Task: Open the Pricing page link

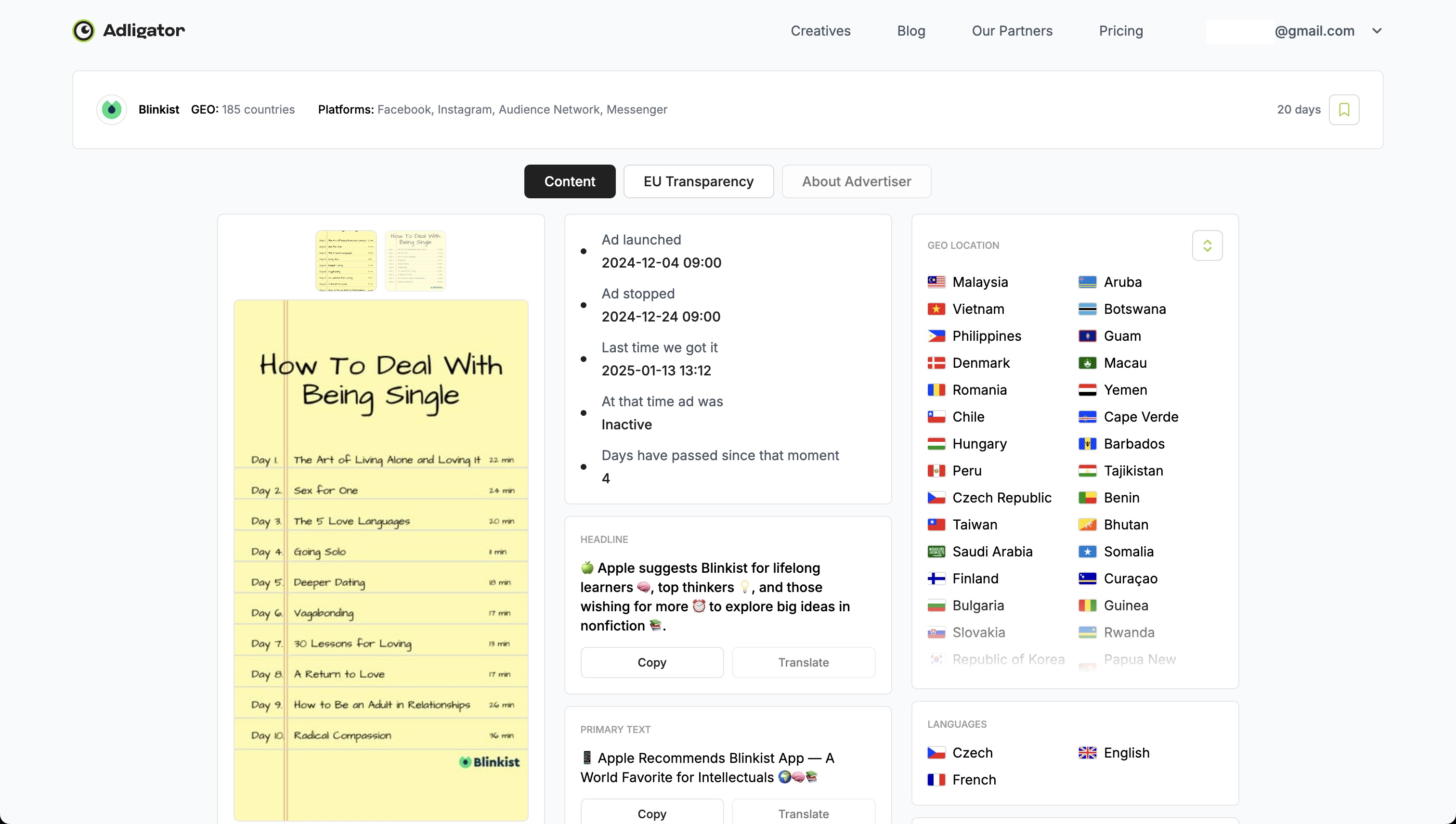Action: click(x=1120, y=30)
